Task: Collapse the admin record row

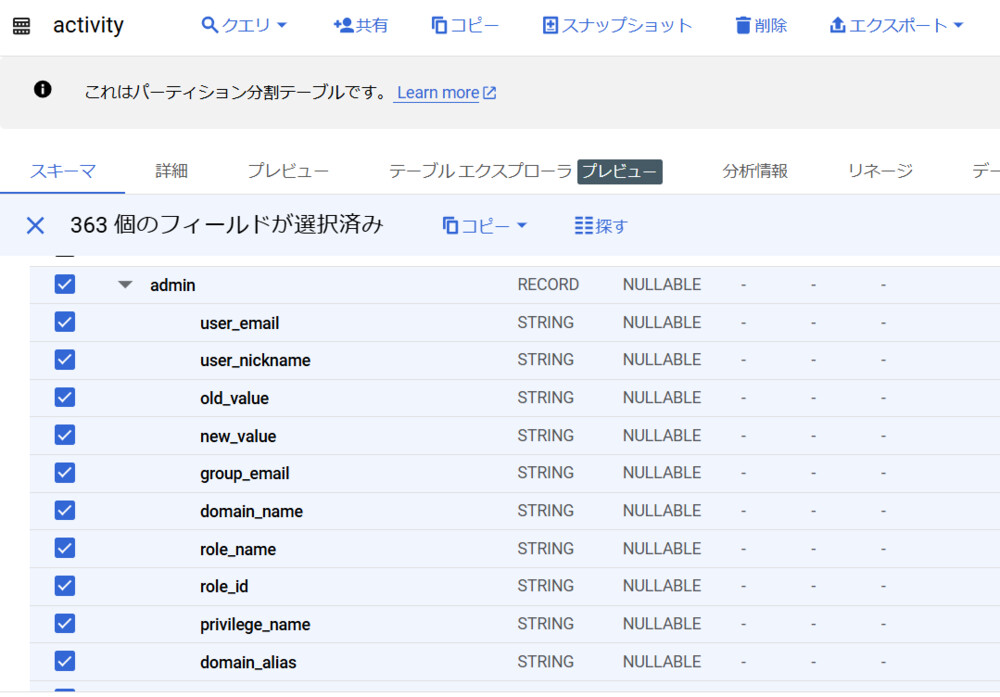Action: point(125,285)
